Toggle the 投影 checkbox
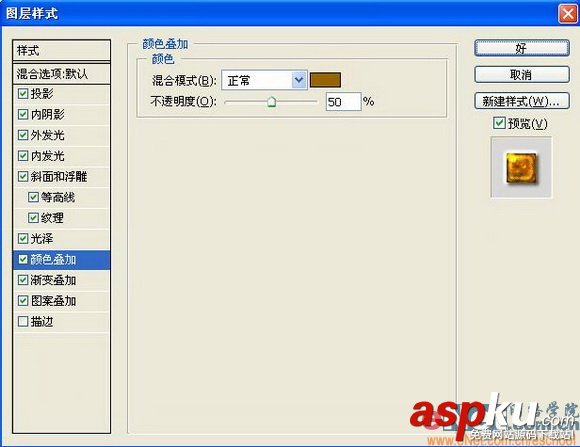This screenshot has height=447, width=580. click(23, 94)
